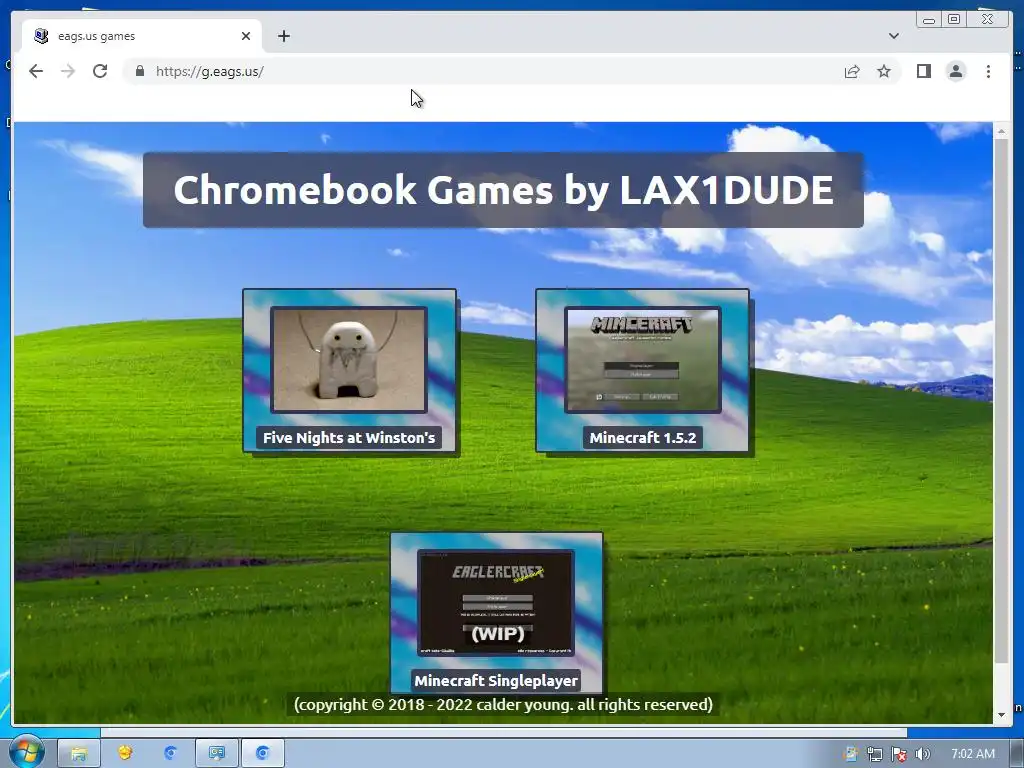The image size is (1024, 768).
Task: Click the volume speaker tray icon
Action: (x=922, y=754)
